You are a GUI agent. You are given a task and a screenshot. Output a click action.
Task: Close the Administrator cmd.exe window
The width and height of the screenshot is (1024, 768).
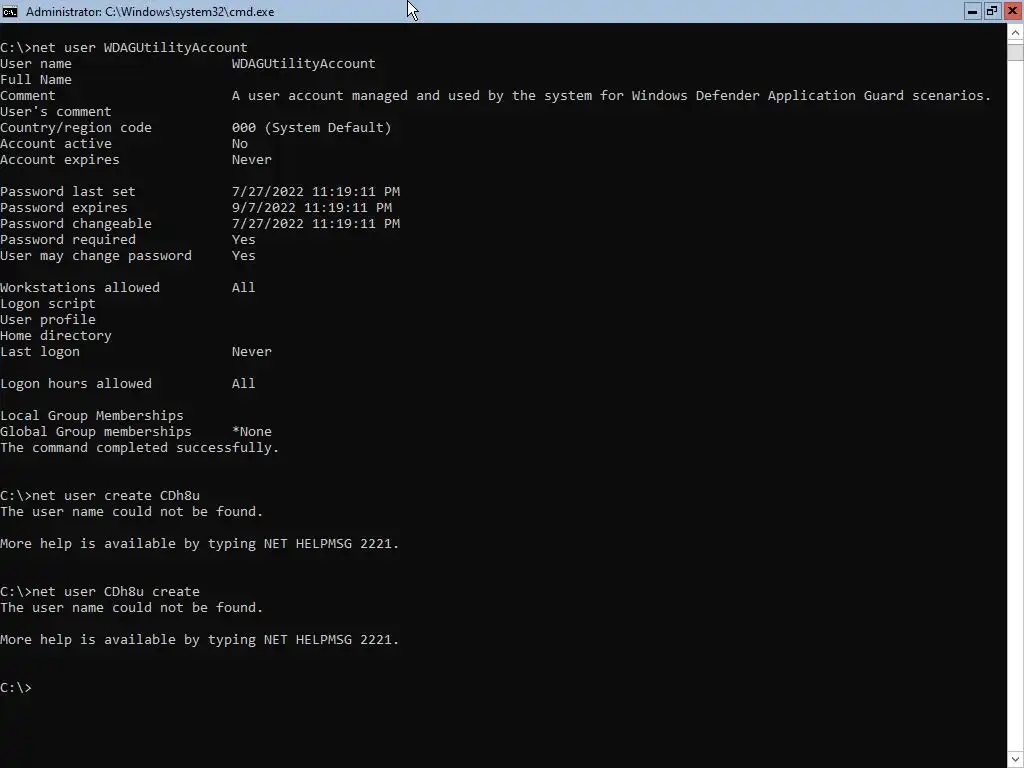(1012, 11)
